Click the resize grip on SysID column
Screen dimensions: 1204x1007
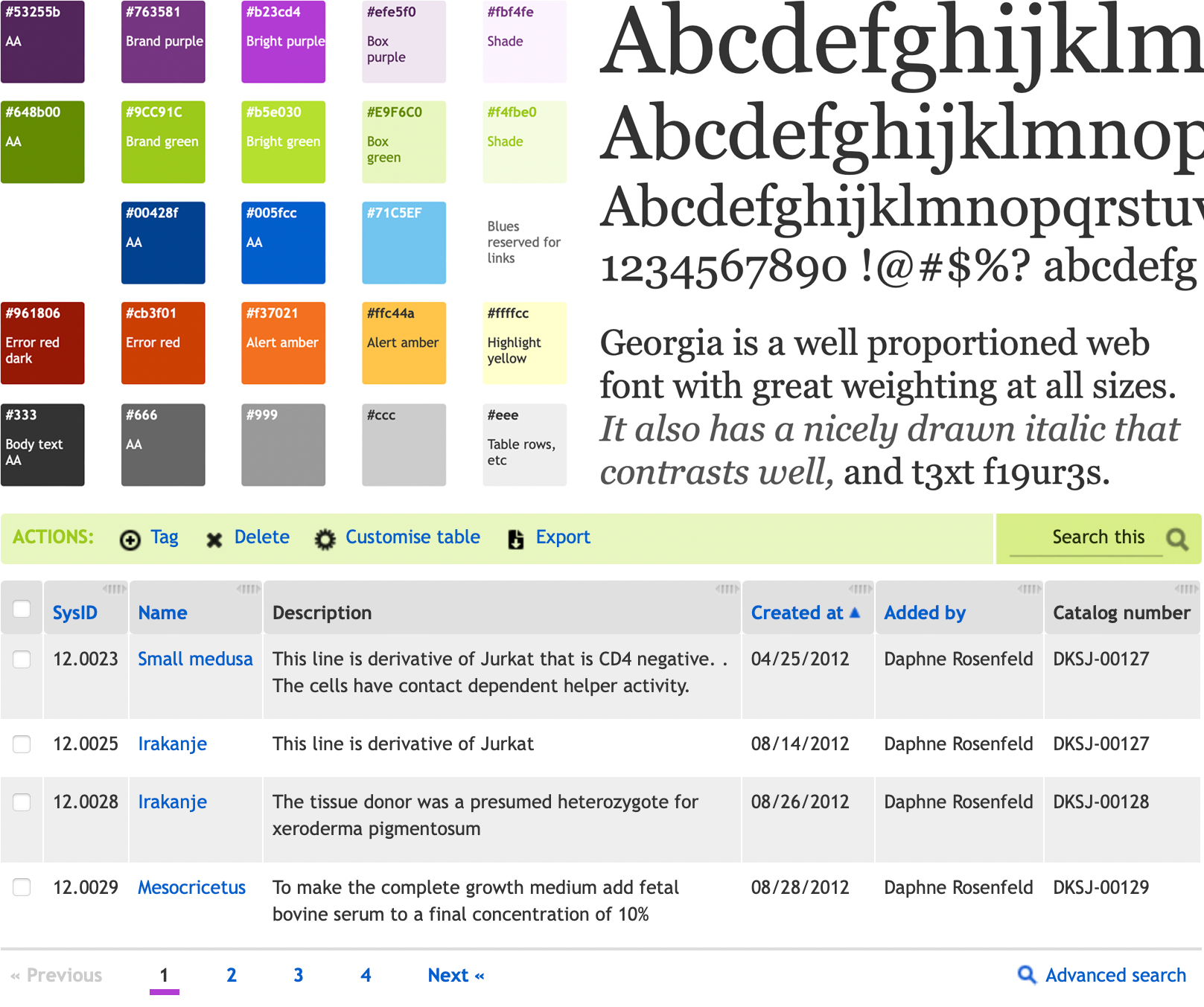coord(116,589)
